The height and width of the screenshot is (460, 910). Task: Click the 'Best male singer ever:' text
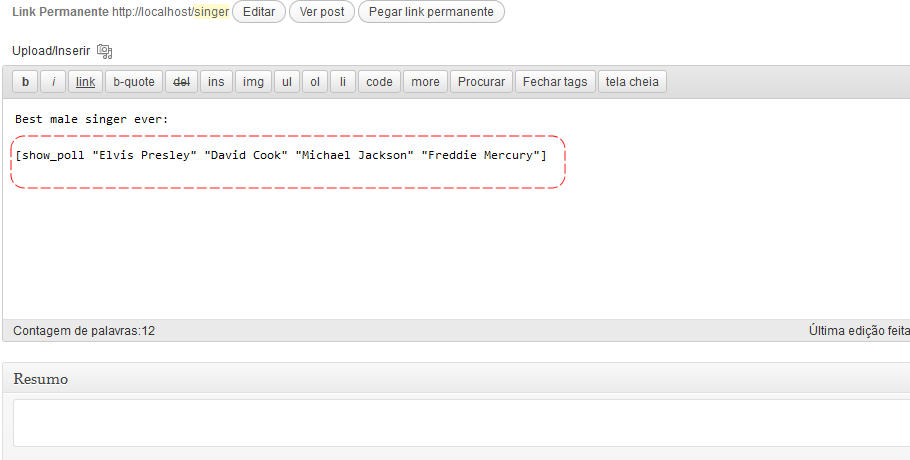coord(92,119)
